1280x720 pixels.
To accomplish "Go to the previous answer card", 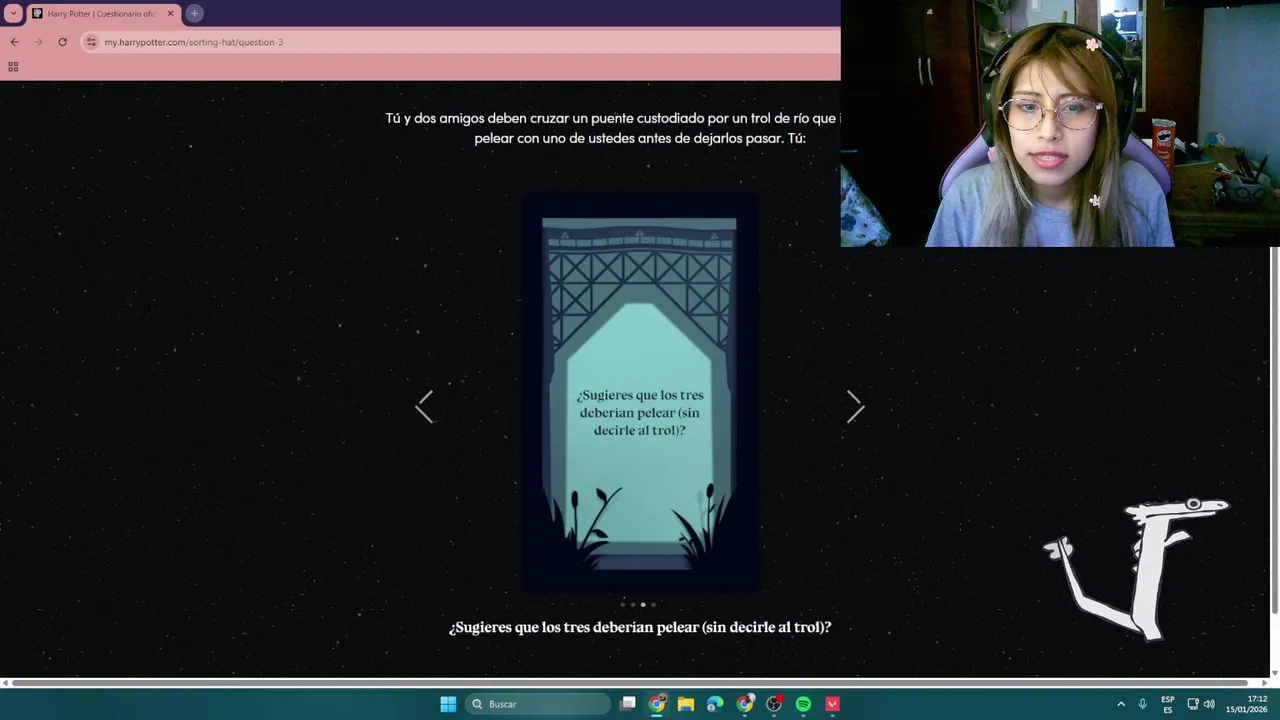I will click(x=424, y=407).
